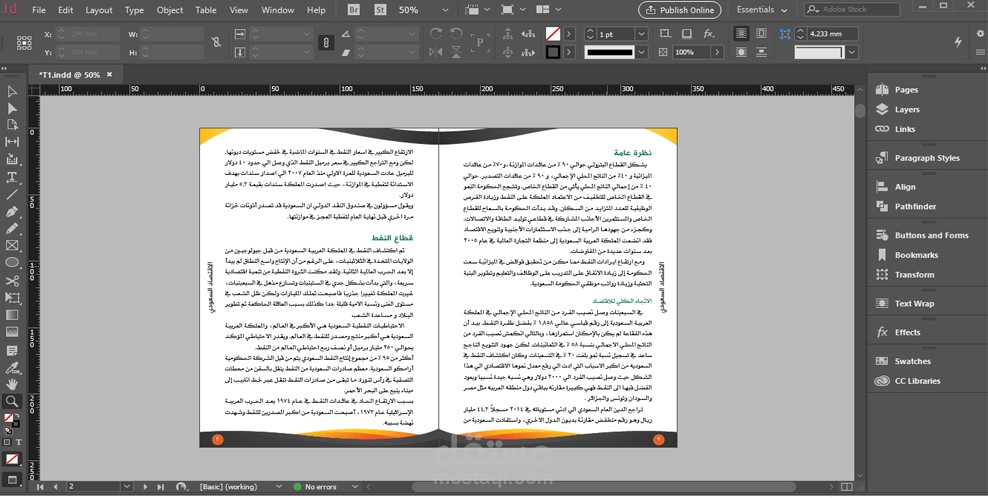Click the fill color swatch in control bar
The width and height of the screenshot is (988, 498).
(x=553, y=34)
